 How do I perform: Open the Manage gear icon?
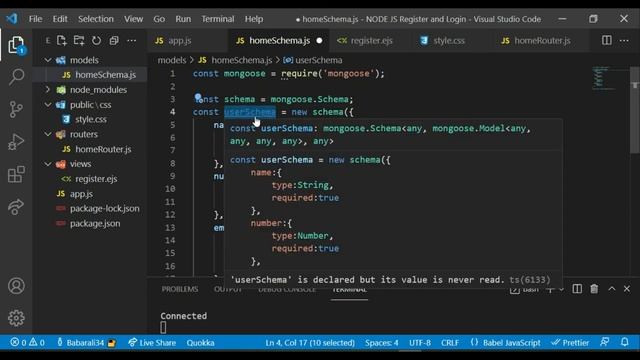16,318
